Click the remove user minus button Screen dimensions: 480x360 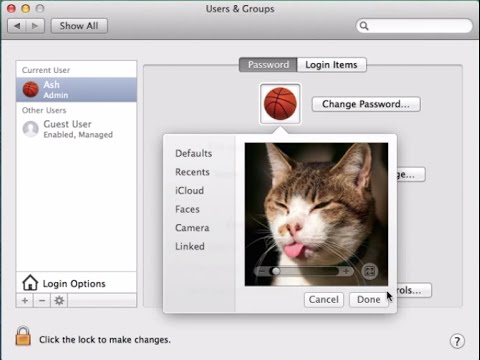click(42, 300)
